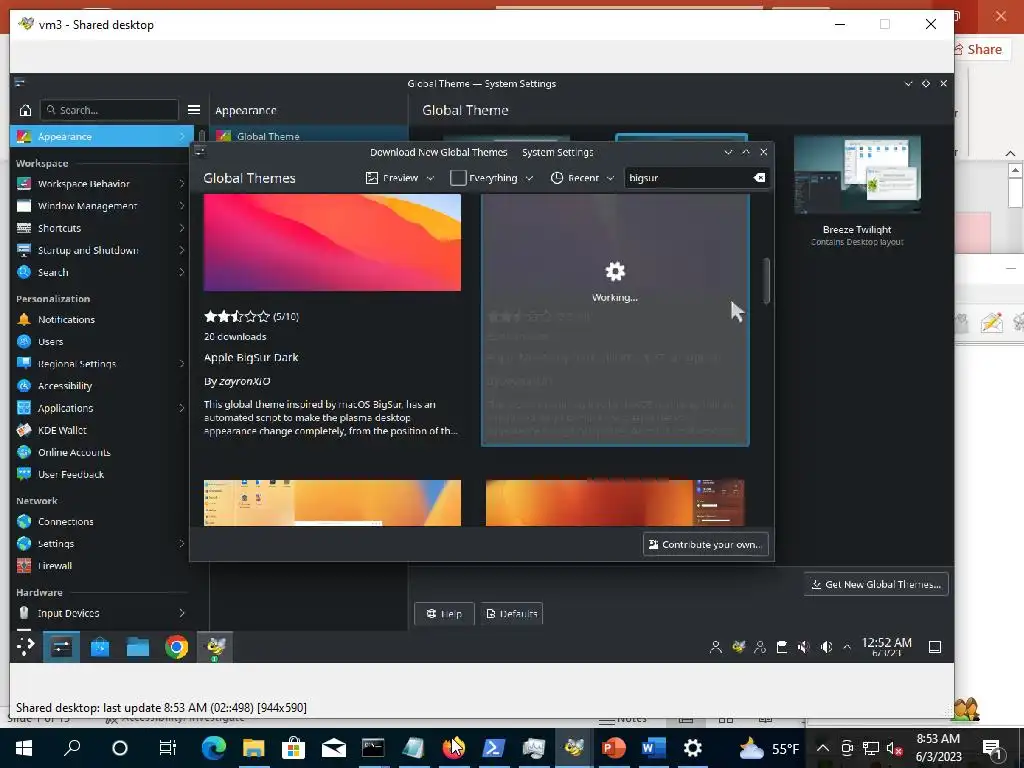This screenshot has width=1024, height=768.
Task: Open network Connections settings
Action: 102,522
